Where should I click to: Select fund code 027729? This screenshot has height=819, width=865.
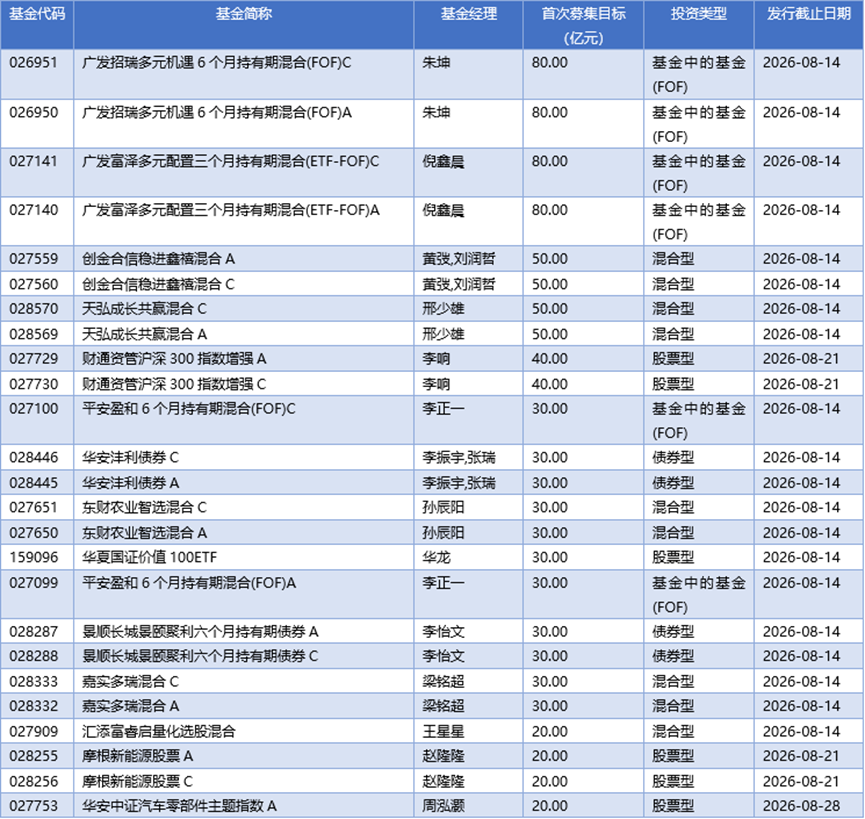tap(34, 359)
